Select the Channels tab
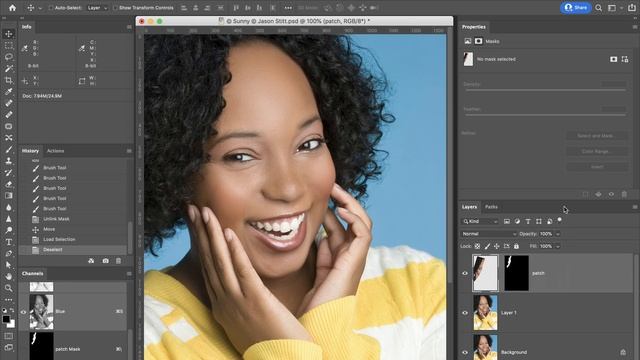The height and width of the screenshot is (360, 640). [x=33, y=273]
